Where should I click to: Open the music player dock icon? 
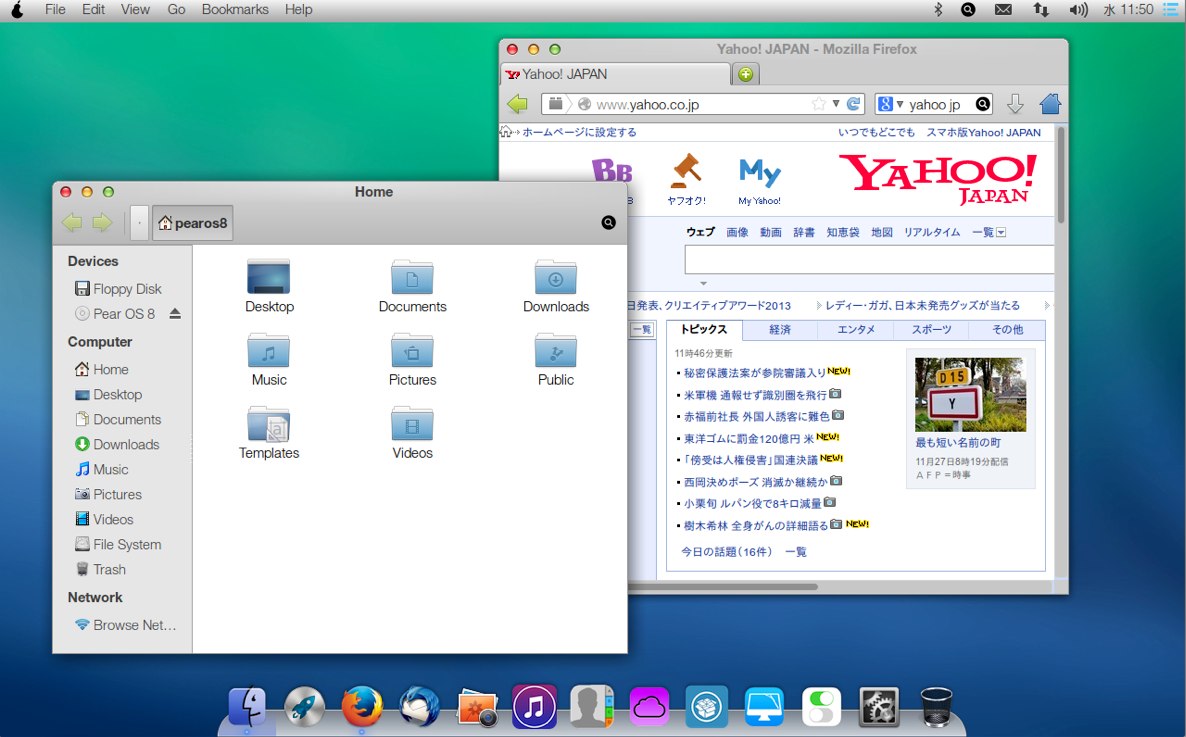(x=534, y=707)
